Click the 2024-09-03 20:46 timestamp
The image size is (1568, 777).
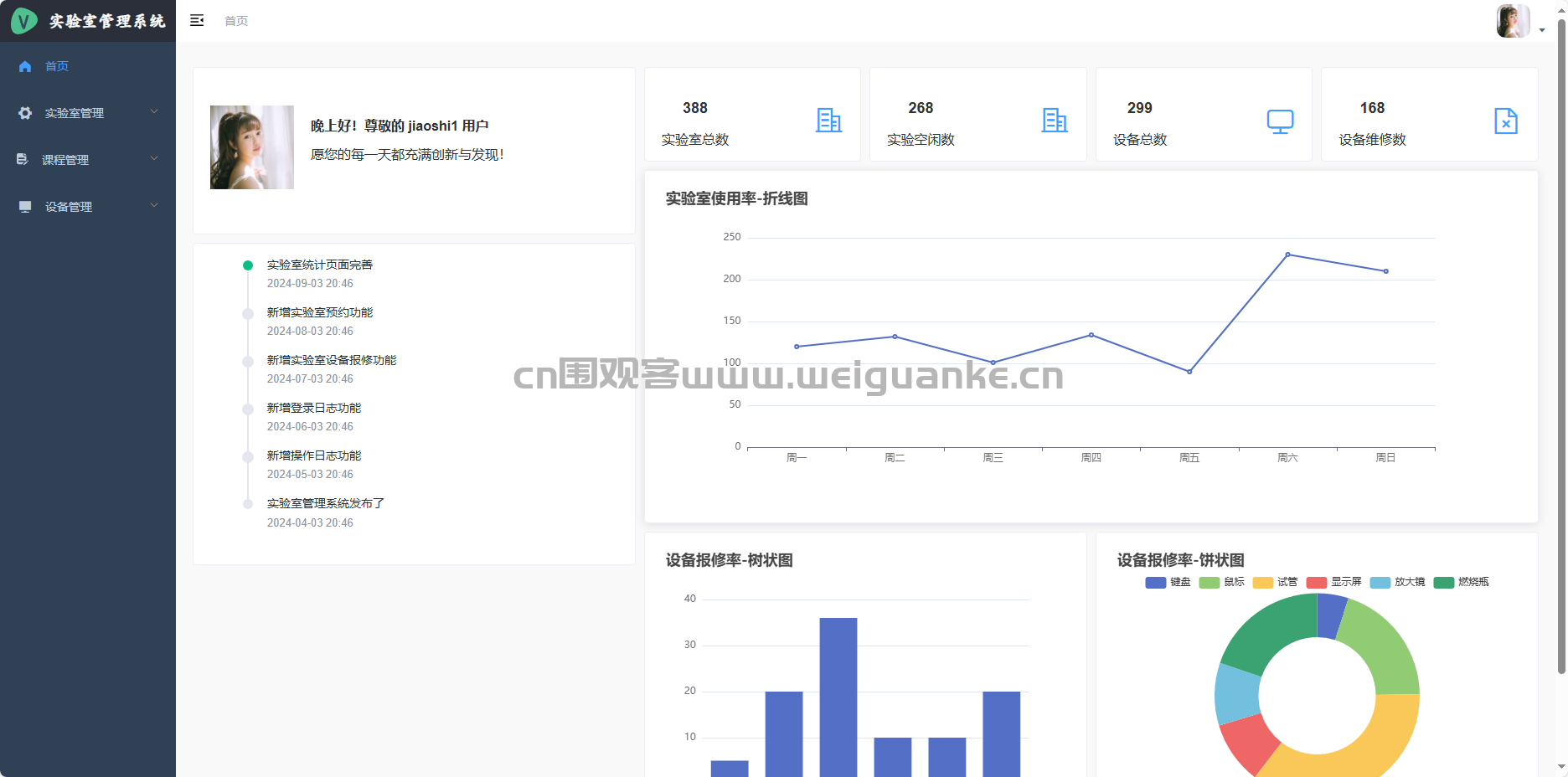tap(310, 284)
